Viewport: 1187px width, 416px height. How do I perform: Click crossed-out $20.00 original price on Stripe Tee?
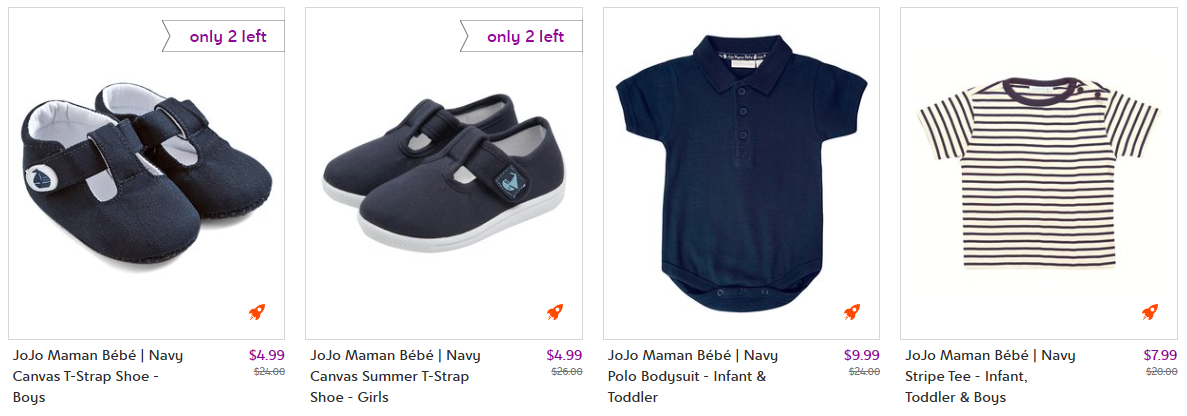click(1162, 371)
